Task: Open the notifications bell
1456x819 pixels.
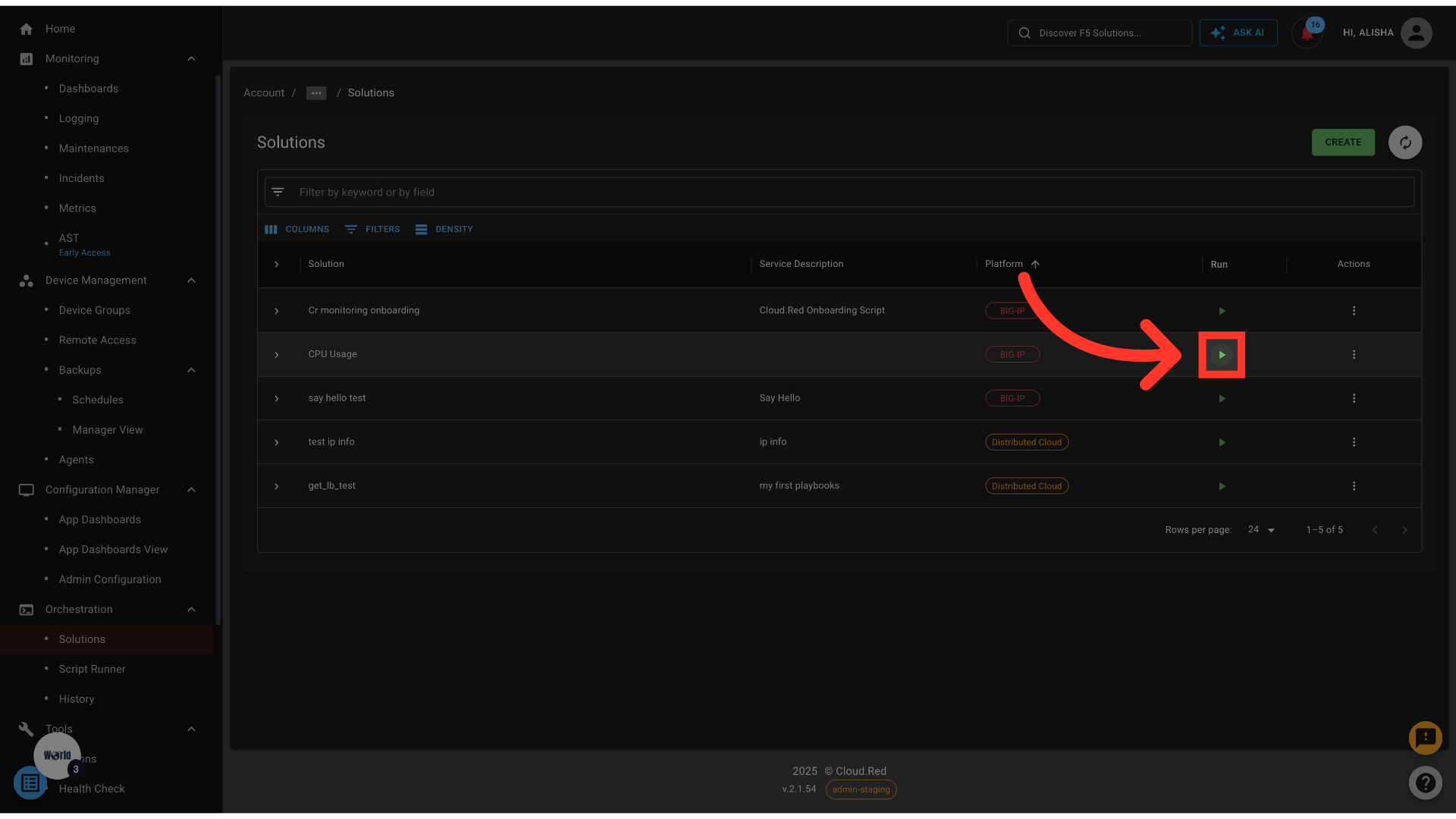Action: pos(1307,33)
